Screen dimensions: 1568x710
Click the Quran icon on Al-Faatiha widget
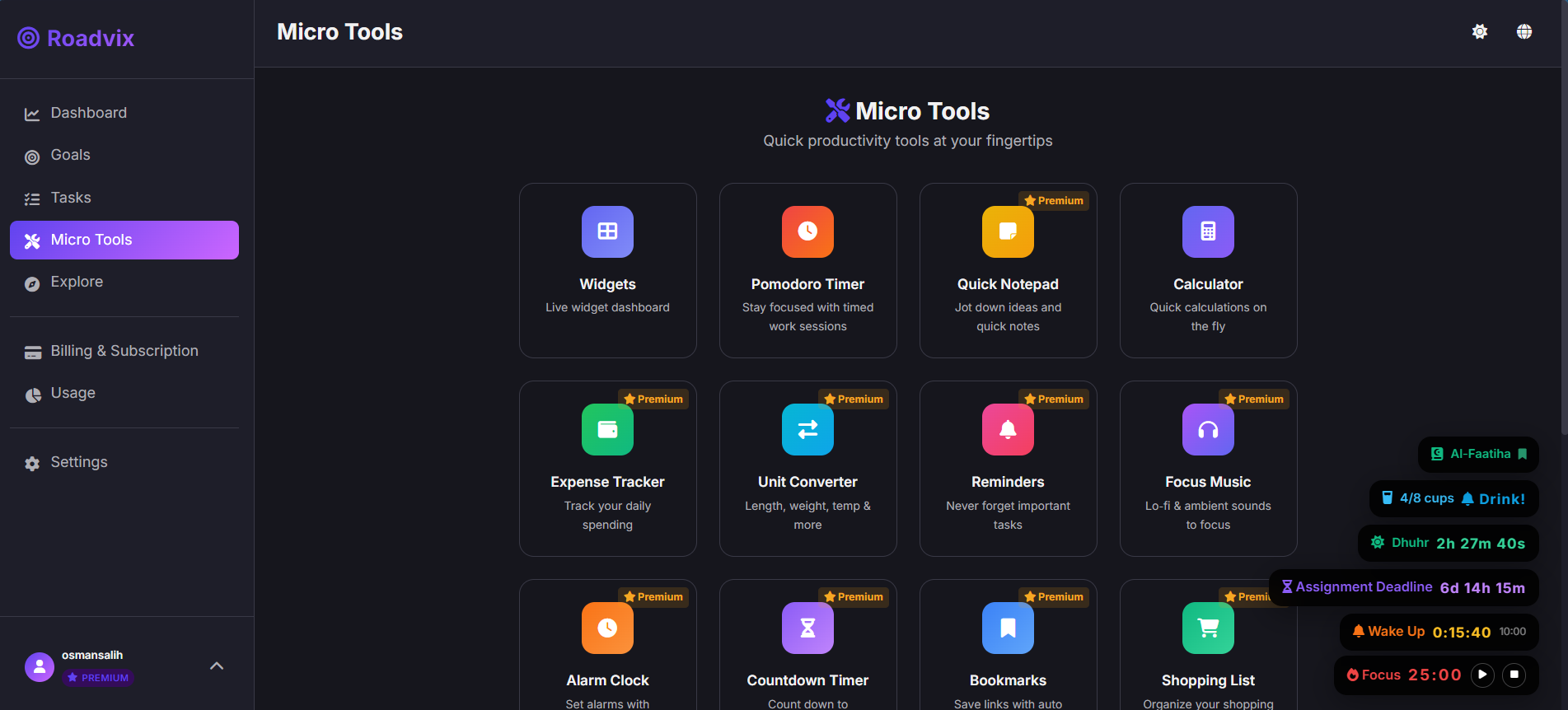coord(1437,454)
